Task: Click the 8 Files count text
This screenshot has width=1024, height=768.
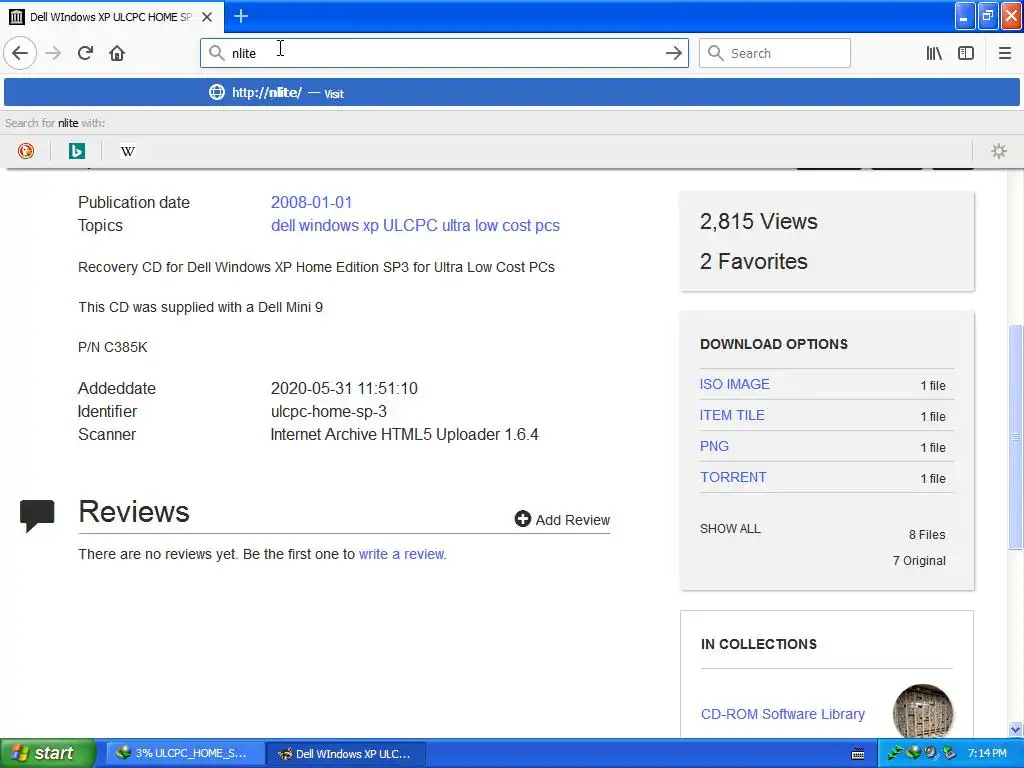Action: point(927,534)
